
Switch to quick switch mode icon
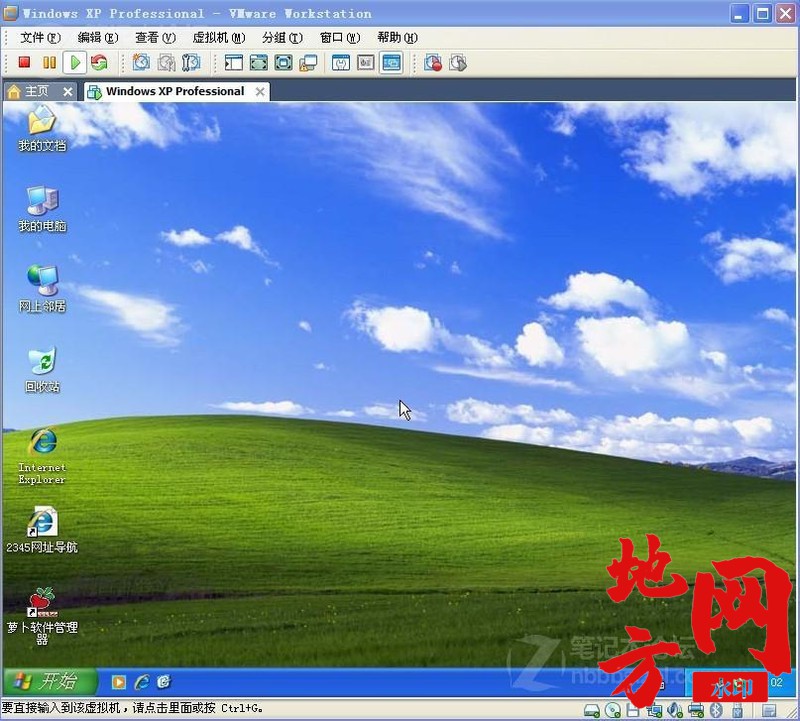coord(258,62)
